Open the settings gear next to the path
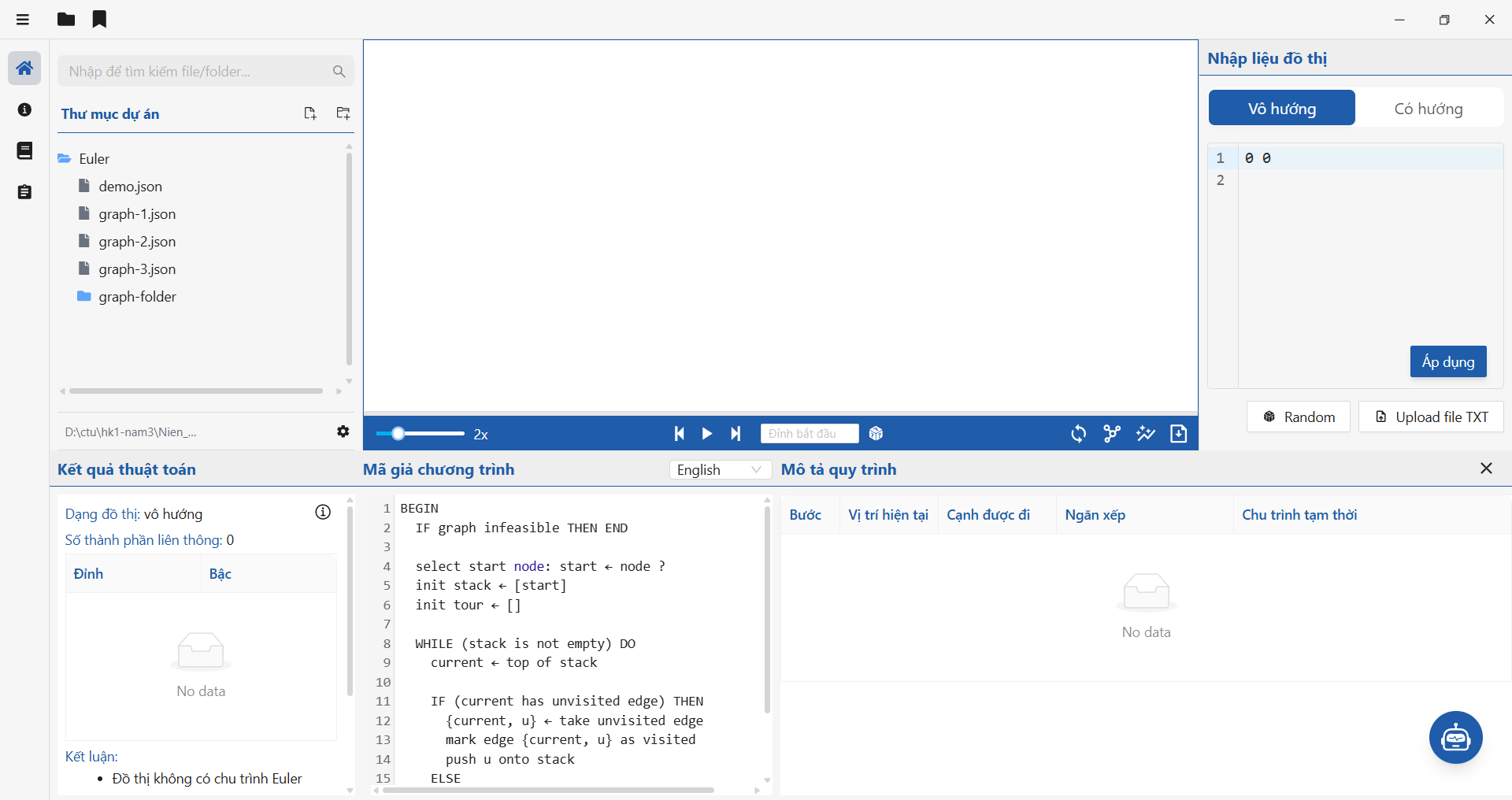This screenshot has height=800, width=1512. (x=343, y=431)
